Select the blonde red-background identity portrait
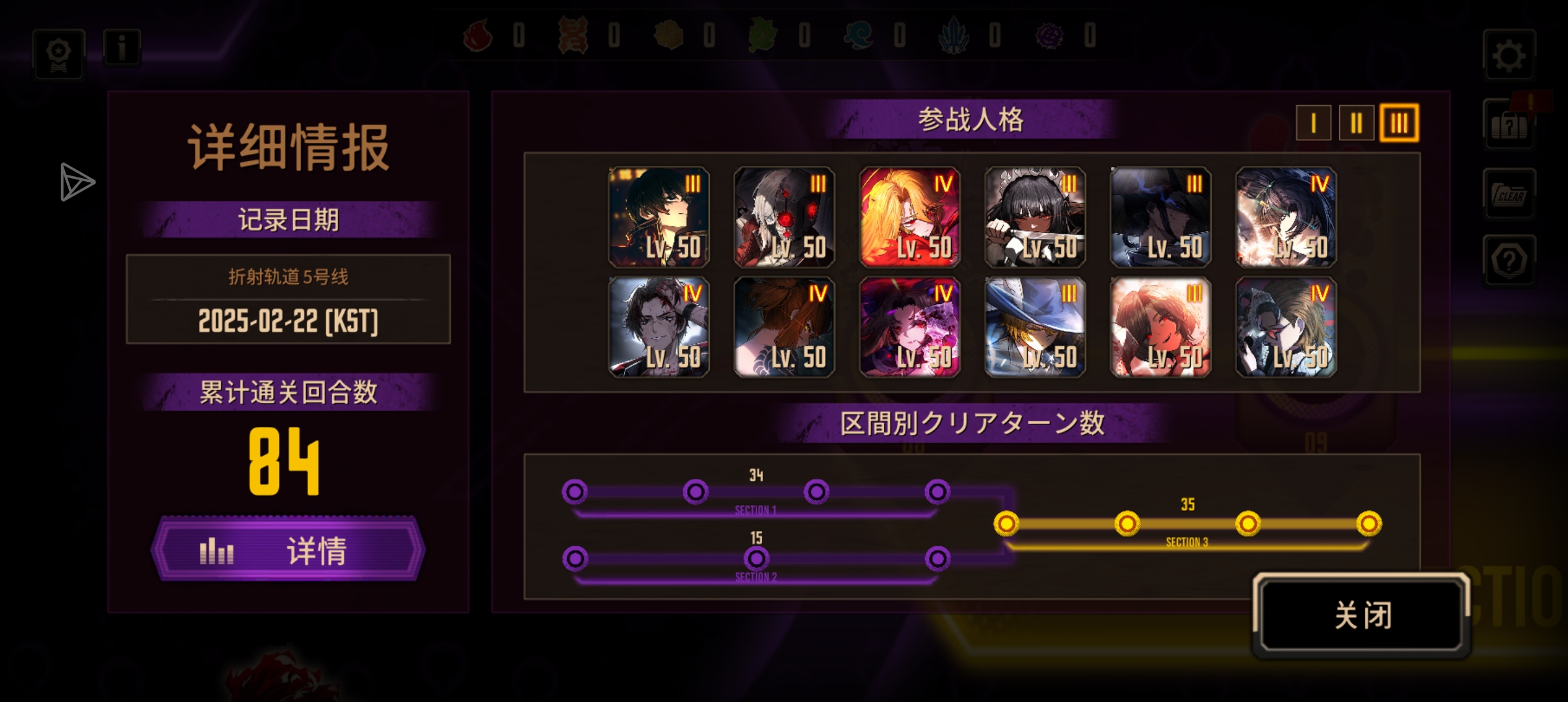 point(909,217)
